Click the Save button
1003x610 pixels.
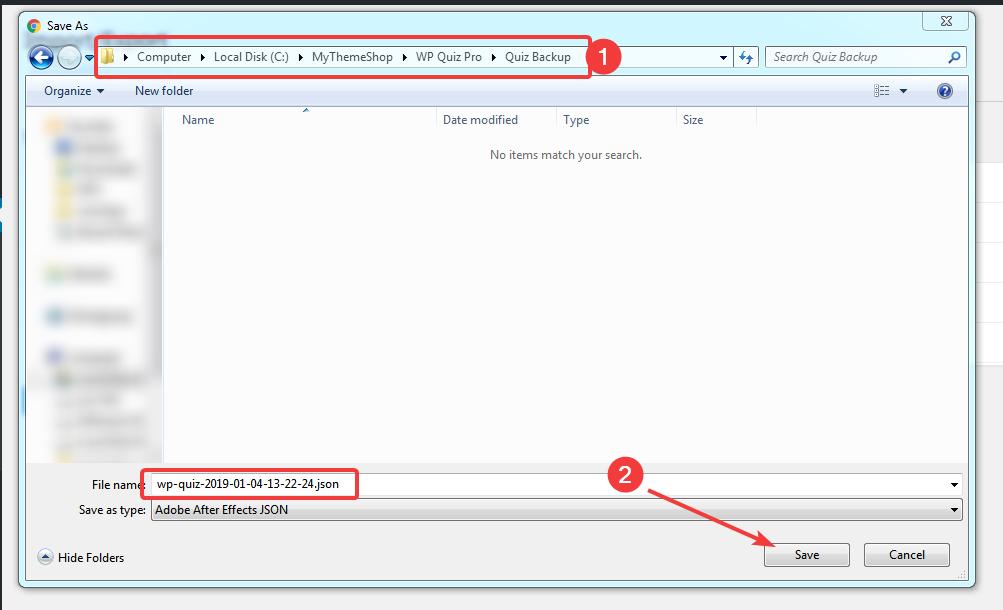click(x=806, y=554)
